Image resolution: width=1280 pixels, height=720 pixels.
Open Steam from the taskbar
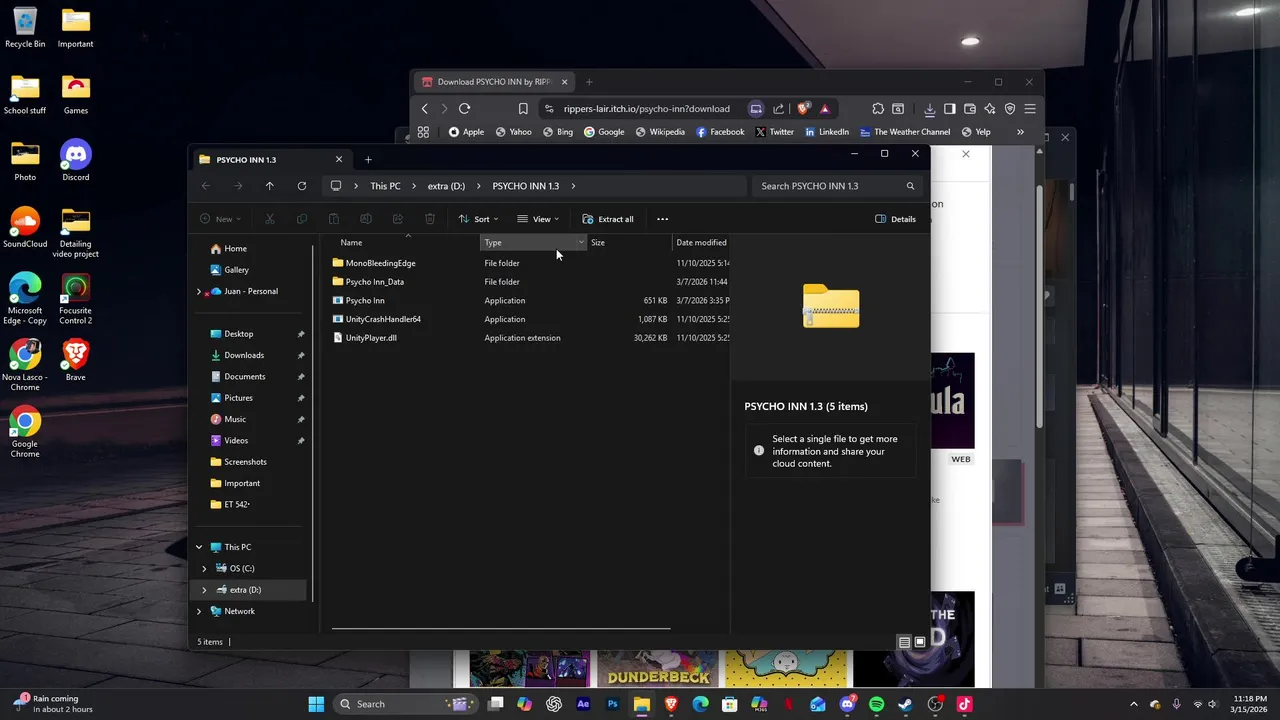click(x=906, y=704)
